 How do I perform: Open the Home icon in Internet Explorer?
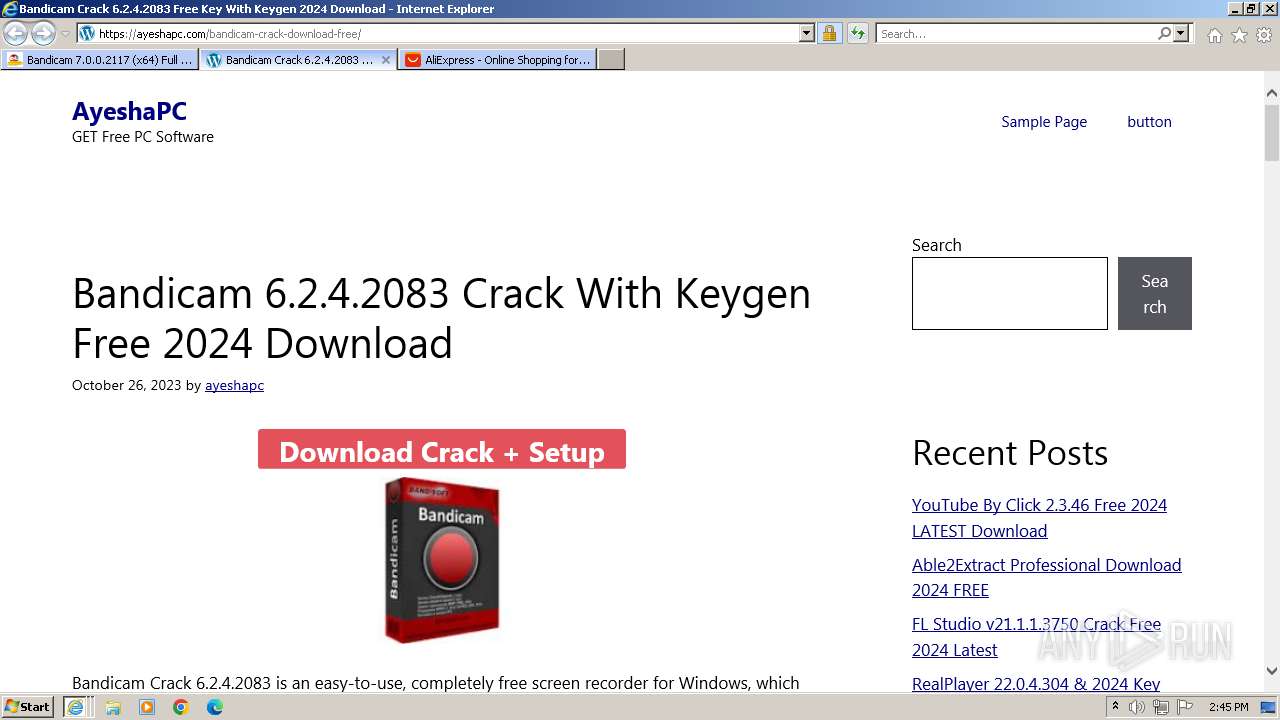pos(1214,35)
